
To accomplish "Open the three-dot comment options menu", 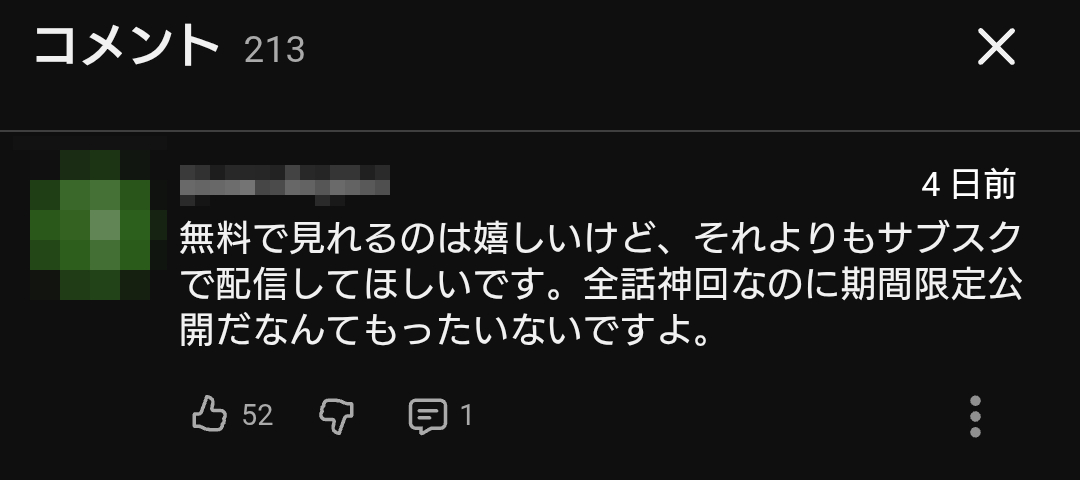I will point(975,416).
